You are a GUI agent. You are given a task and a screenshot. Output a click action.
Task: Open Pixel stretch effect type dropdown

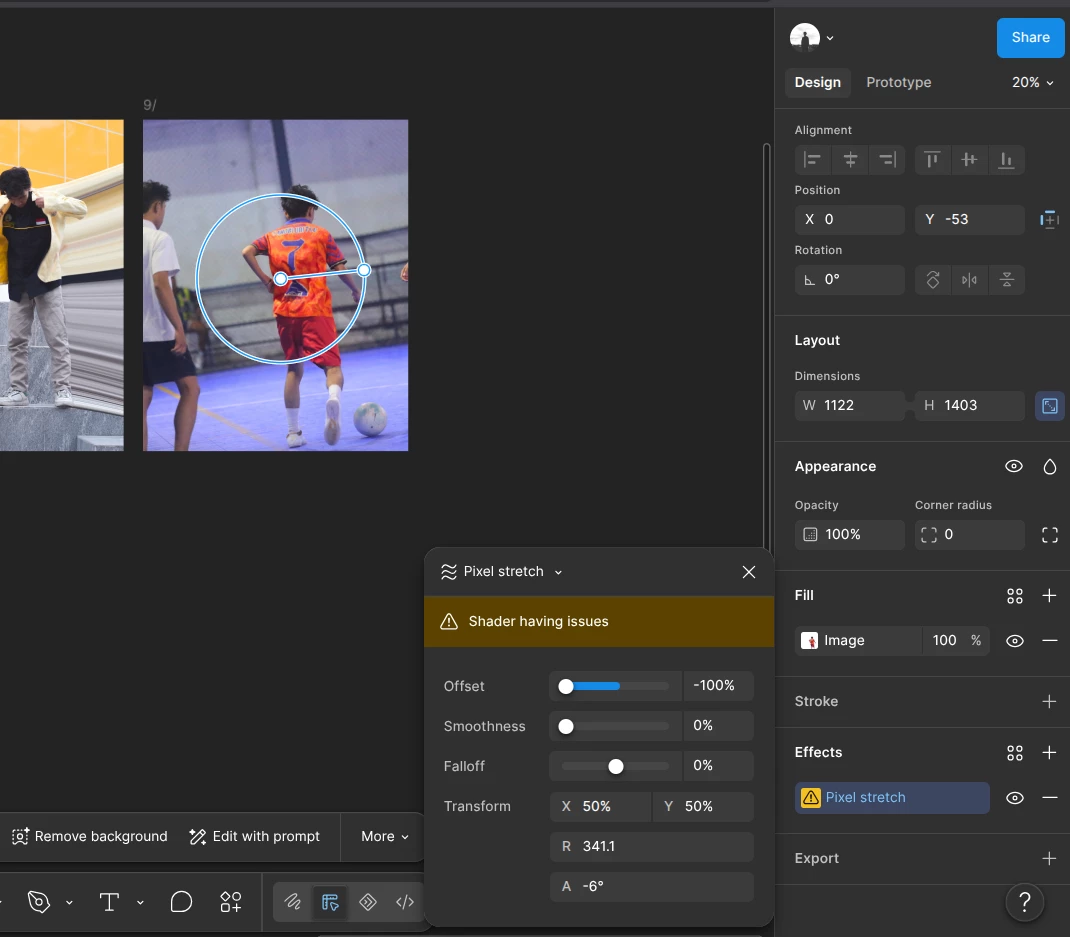click(x=502, y=572)
